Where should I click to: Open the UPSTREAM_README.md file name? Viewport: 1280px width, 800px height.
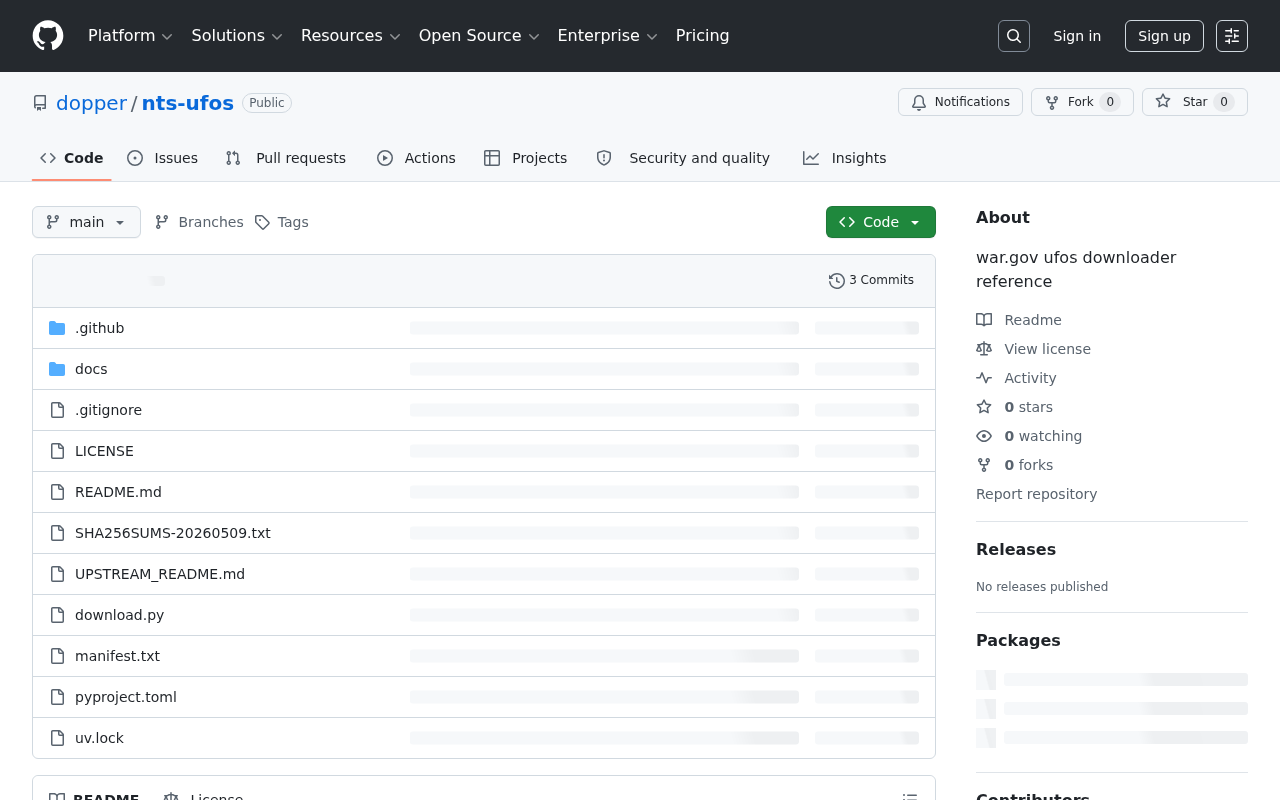tap(160, 574)
